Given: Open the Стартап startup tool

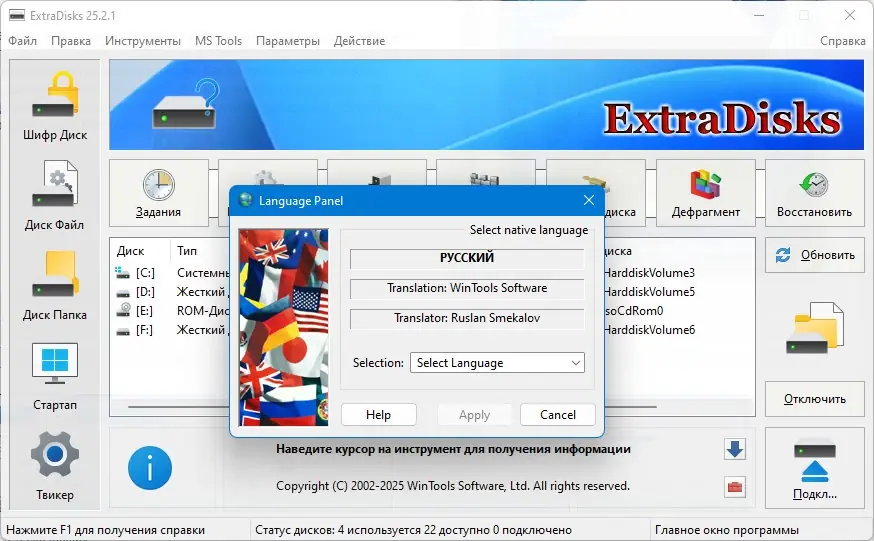Looking at the screenshot, I should [x=55, y=376].
